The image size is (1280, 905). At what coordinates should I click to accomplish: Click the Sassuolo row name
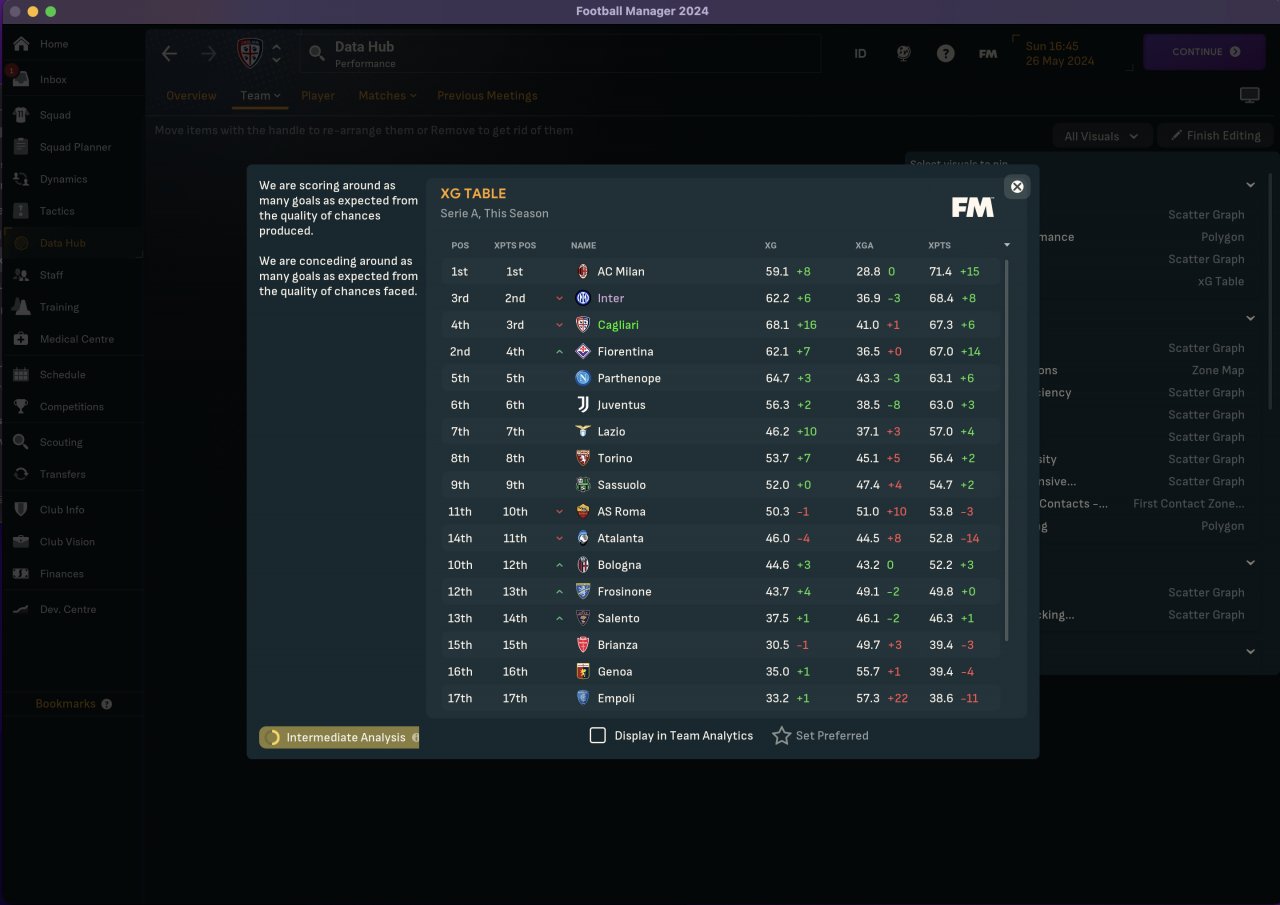(x=621, y=485)
